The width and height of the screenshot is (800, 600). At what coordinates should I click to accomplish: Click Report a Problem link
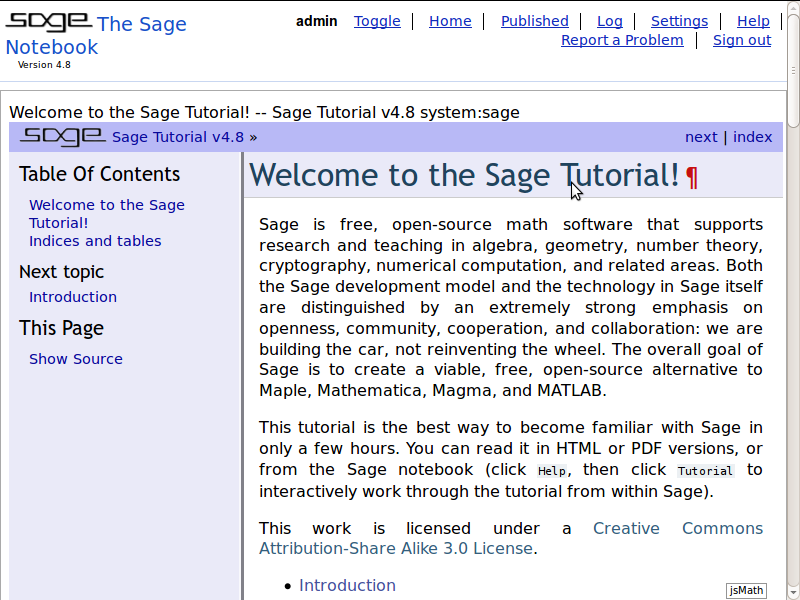[622, 40]
